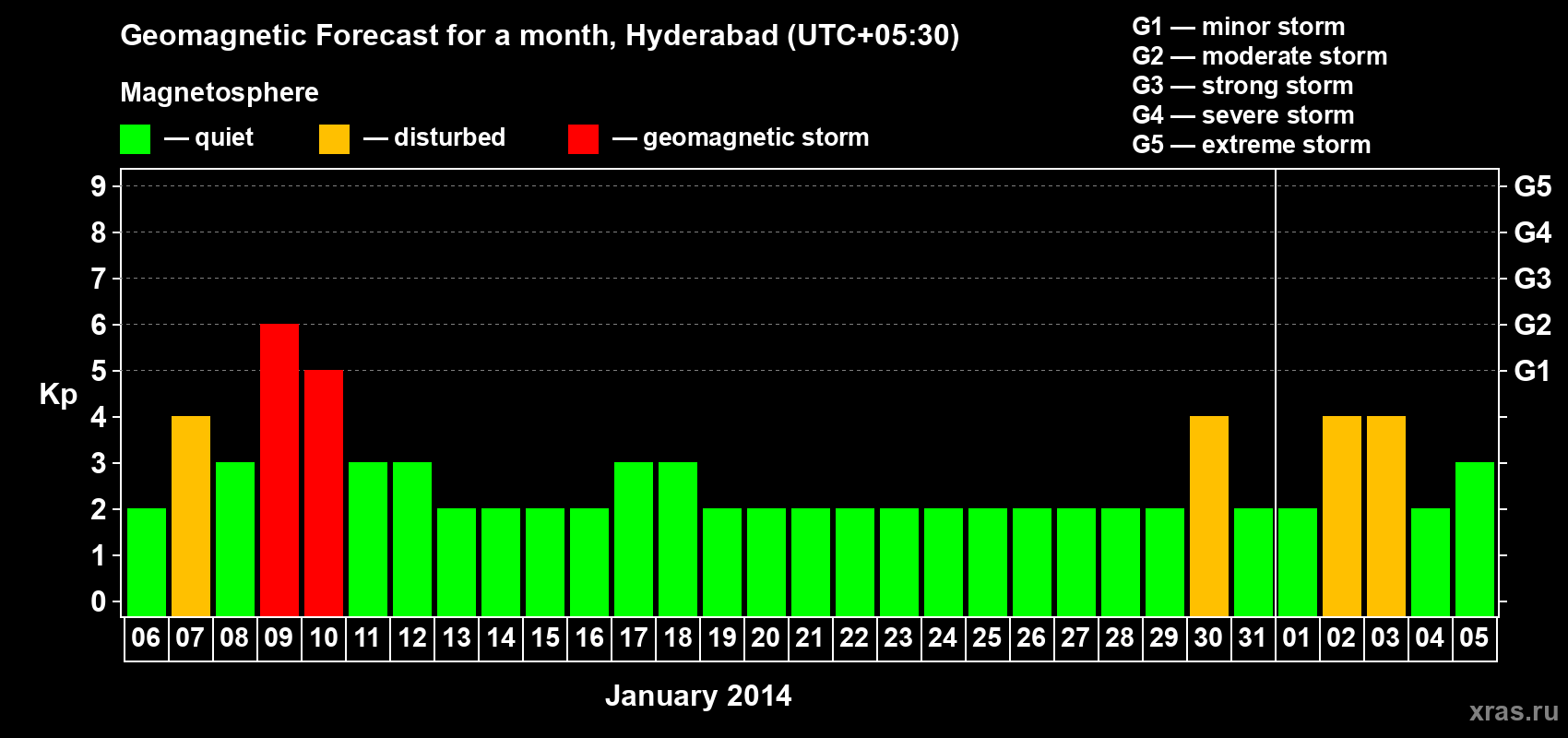1568x738 pixels.
Task: Click the date label '25' on the axis
Action: (x=987, y=637)
